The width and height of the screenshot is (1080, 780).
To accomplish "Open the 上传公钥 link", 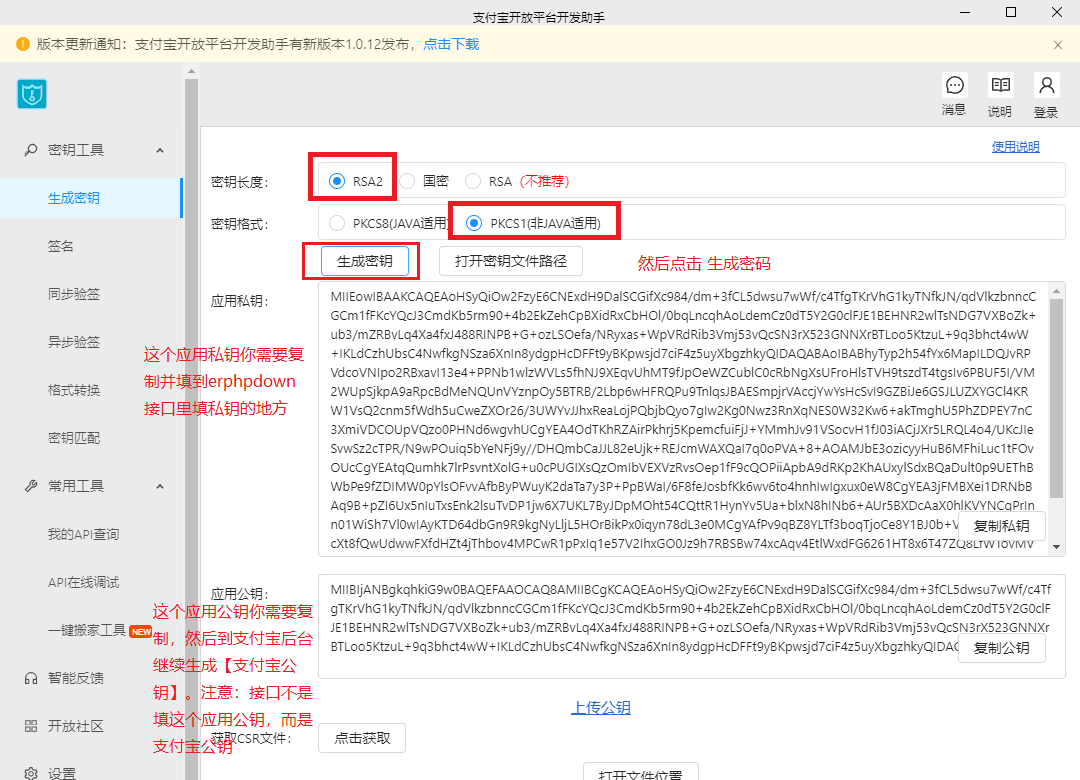I will [601, 708].
